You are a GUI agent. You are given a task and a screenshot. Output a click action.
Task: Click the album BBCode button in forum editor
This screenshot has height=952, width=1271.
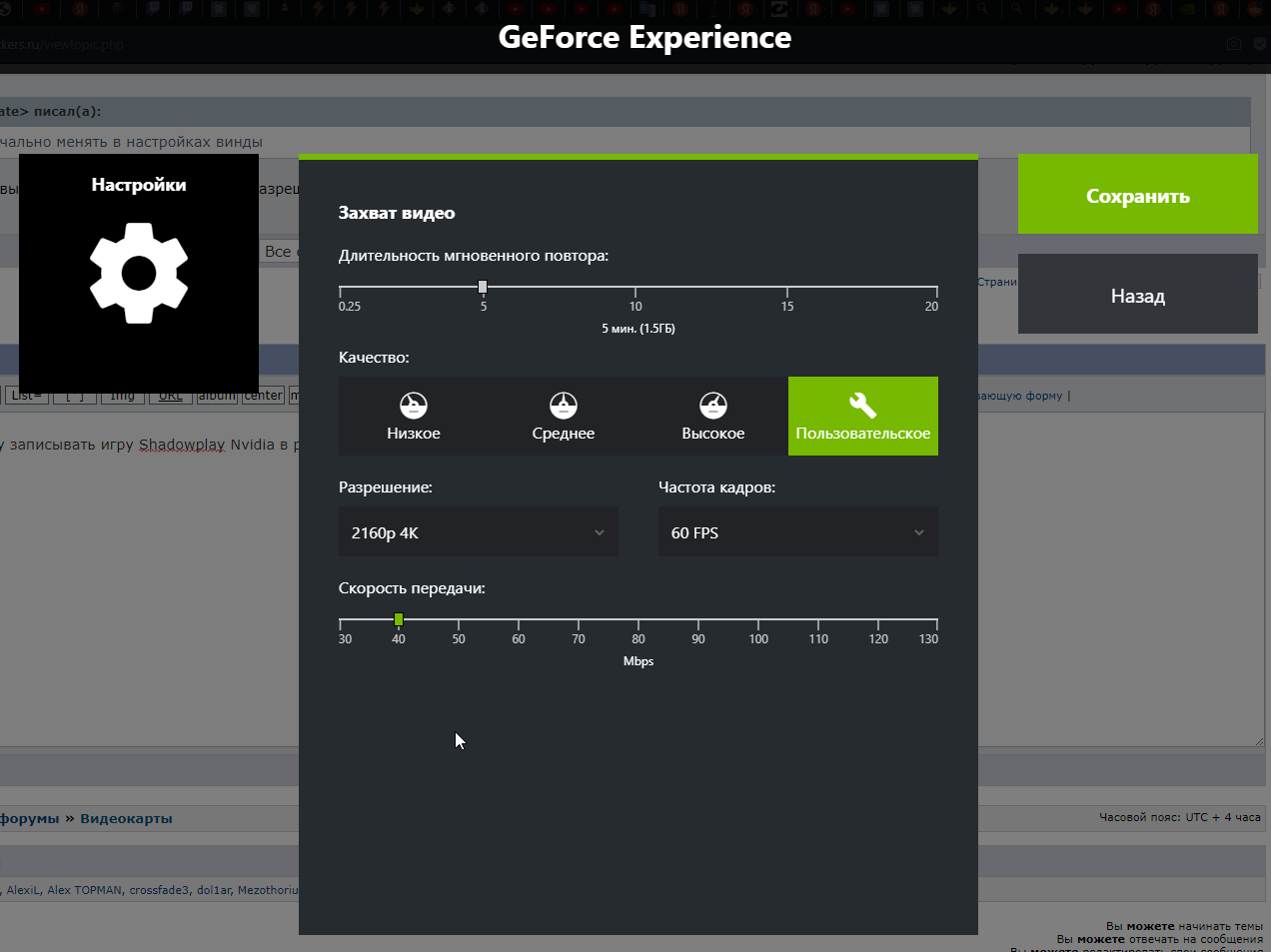point(217,396)
